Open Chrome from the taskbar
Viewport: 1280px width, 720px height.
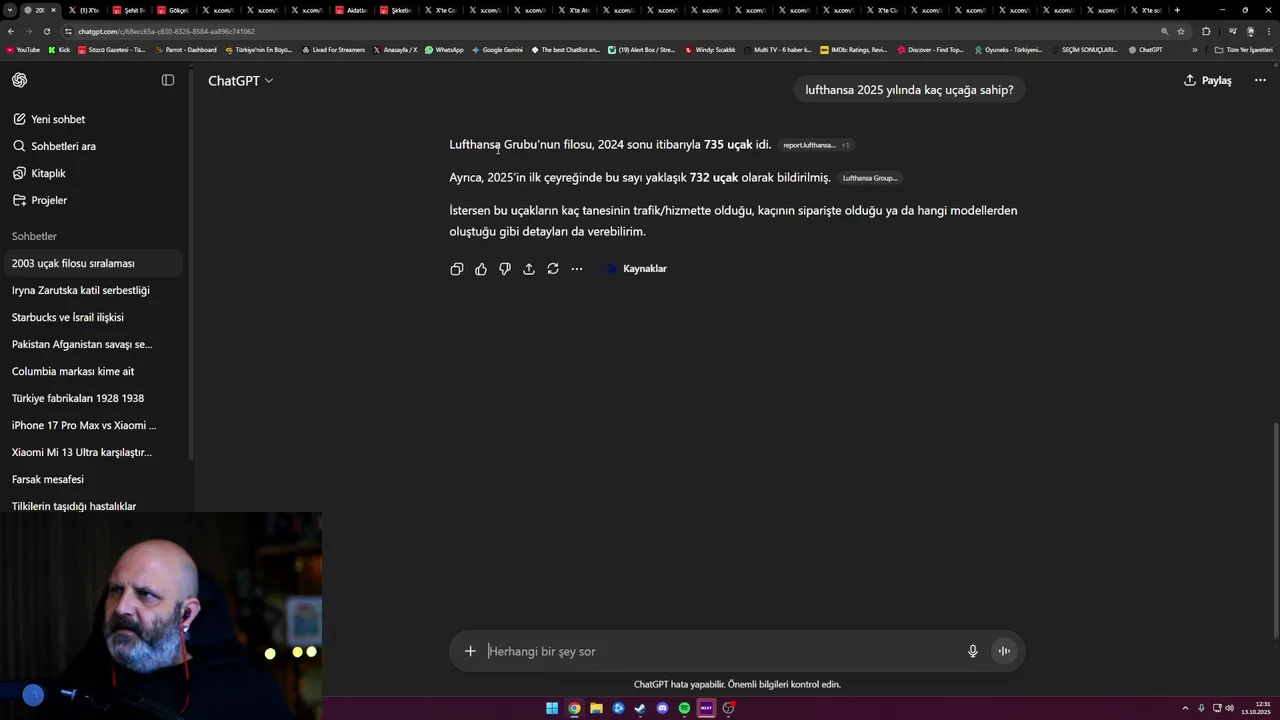574,708
